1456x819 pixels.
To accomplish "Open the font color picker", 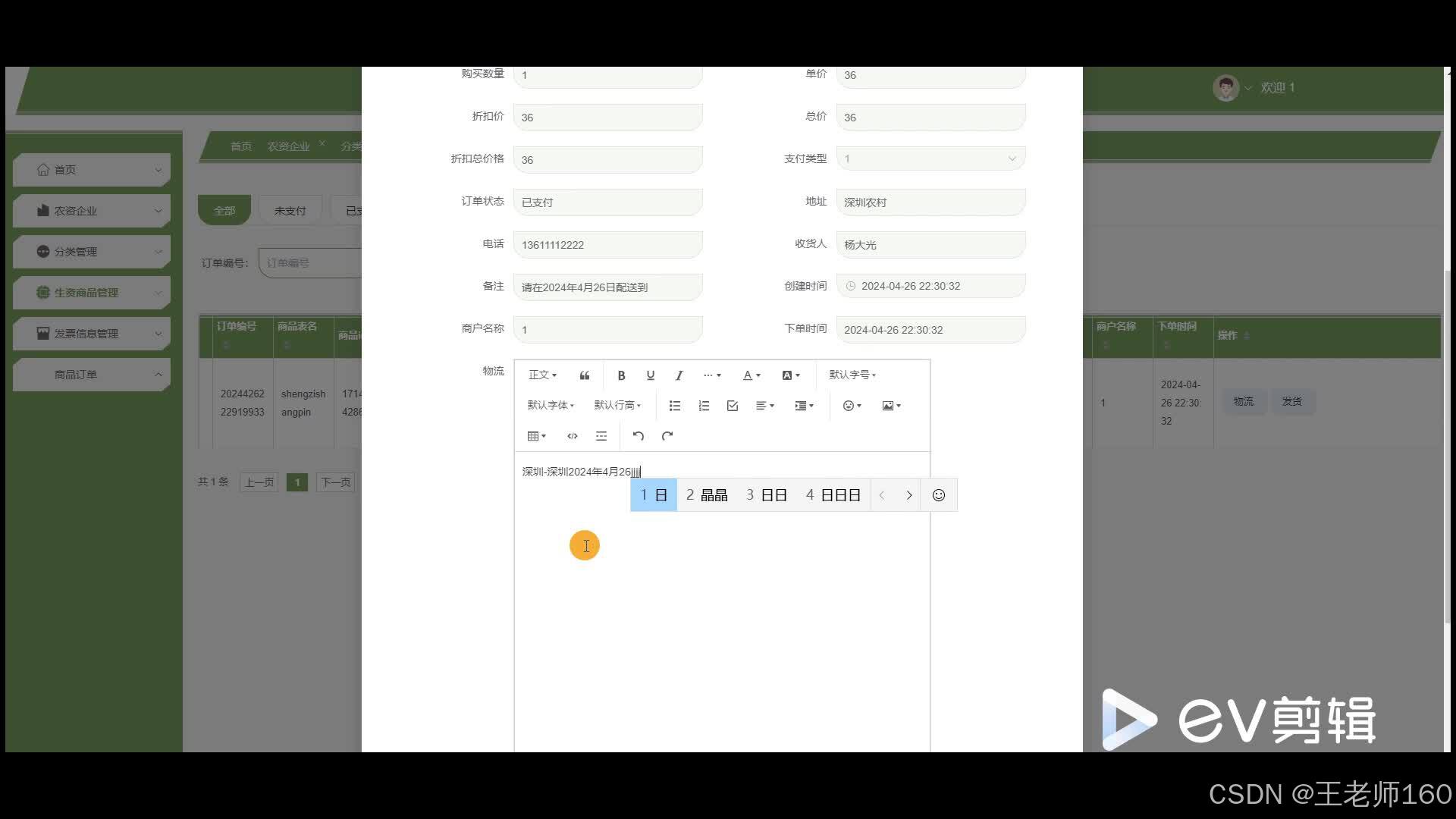I will coord(751,375).
